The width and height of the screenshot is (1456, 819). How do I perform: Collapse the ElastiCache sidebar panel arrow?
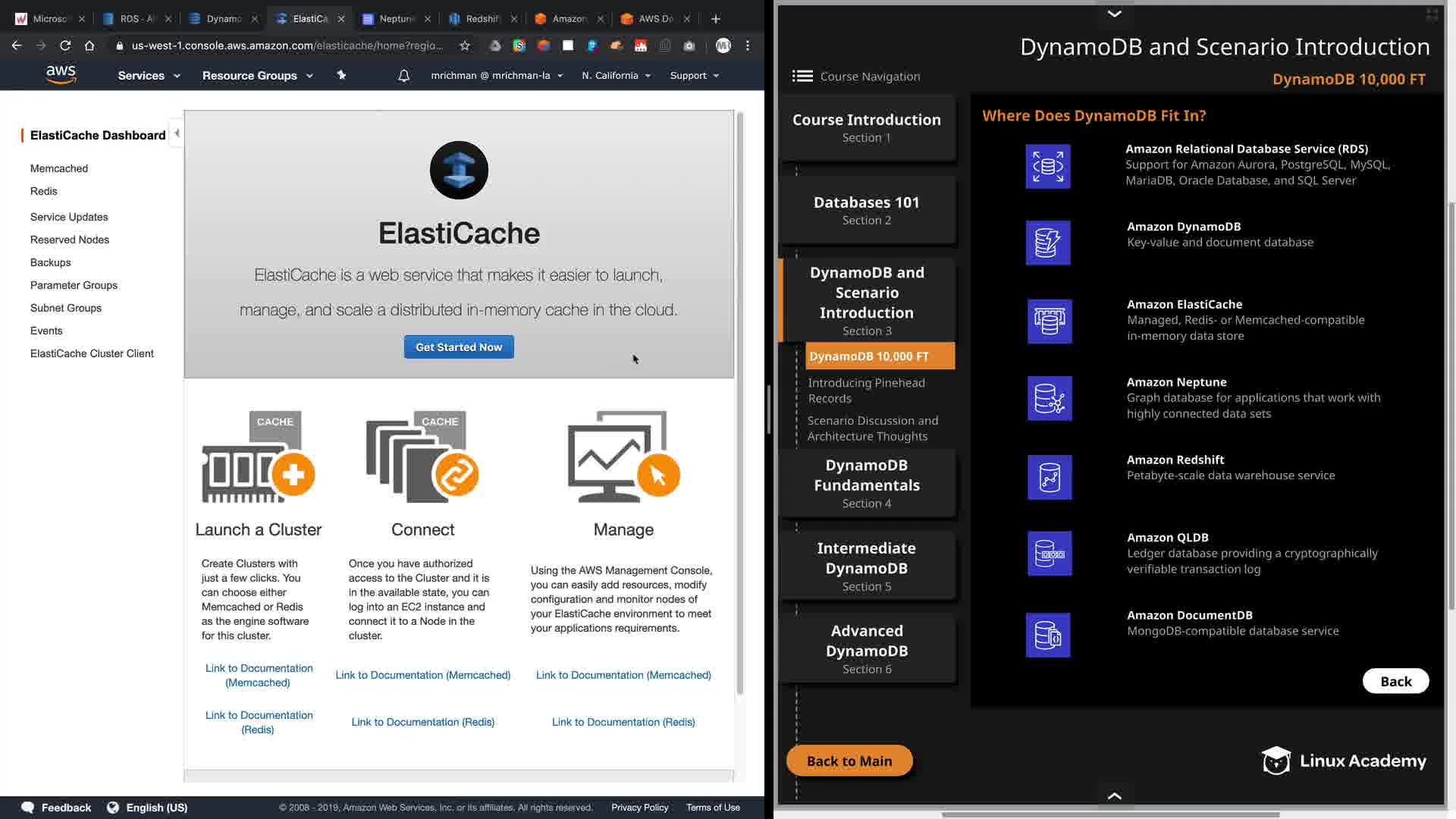(x=177, y=133)
